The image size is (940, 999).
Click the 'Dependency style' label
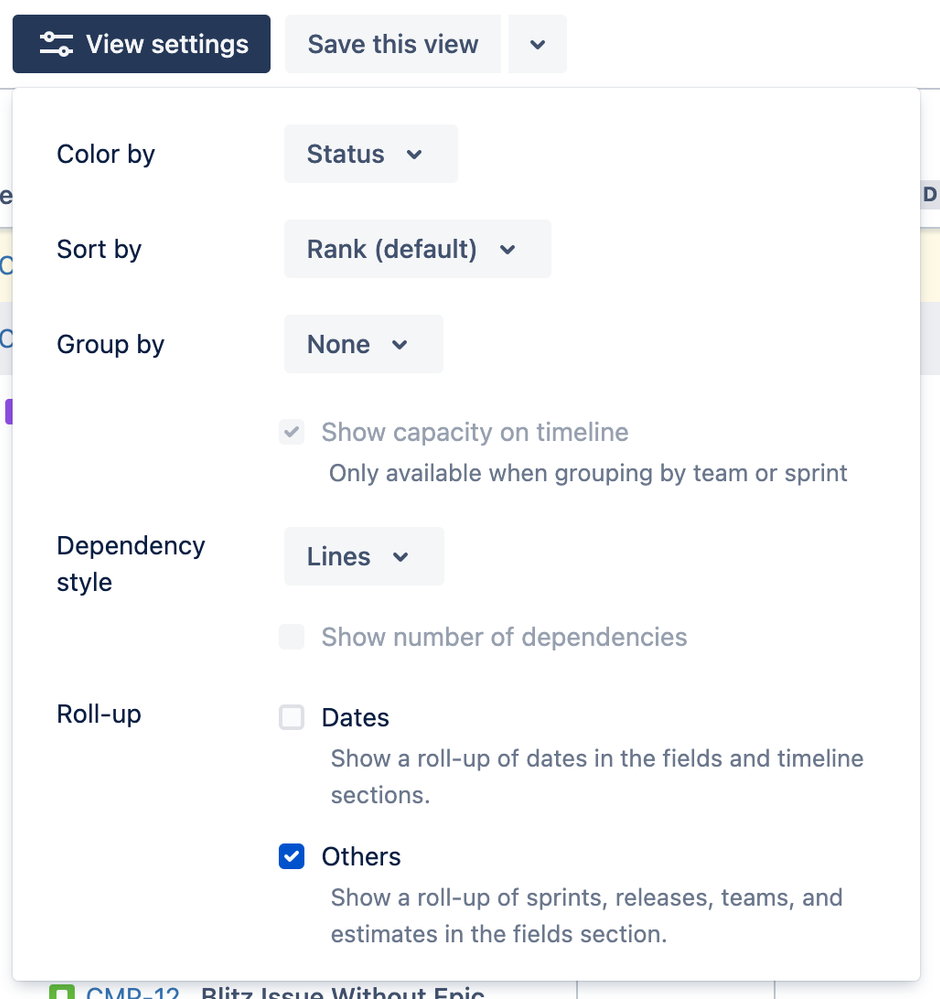coord(131,564)
